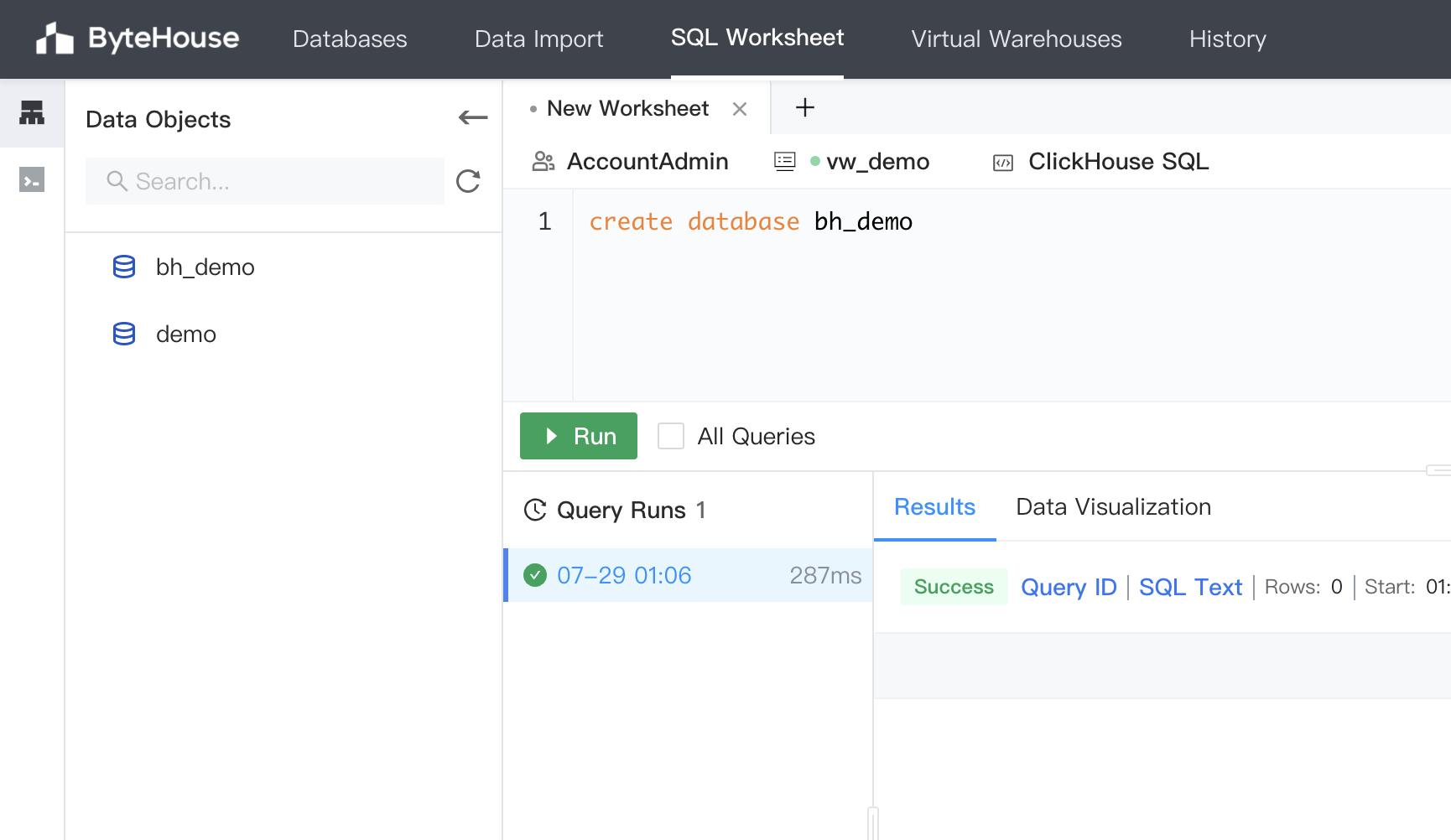Go to Virtual Warehouses
Viewport: 1451px width, 840px height.
tap(1017, 39)
